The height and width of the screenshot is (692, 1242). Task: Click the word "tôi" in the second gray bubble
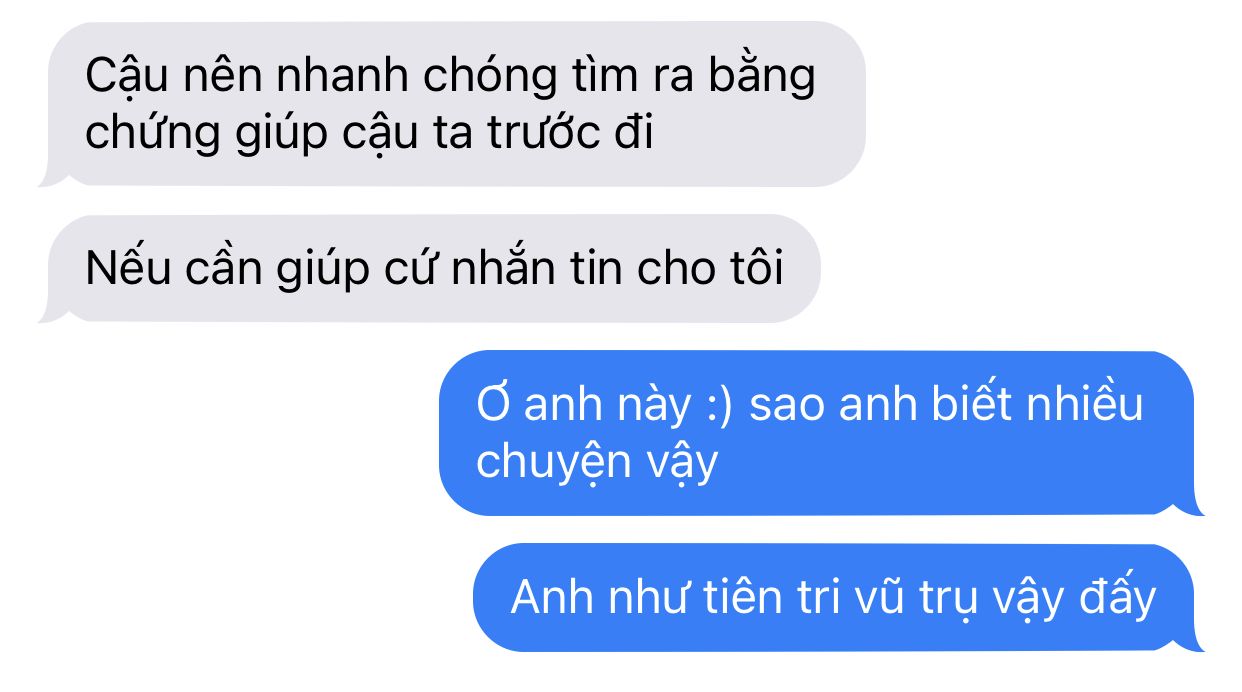758,269
